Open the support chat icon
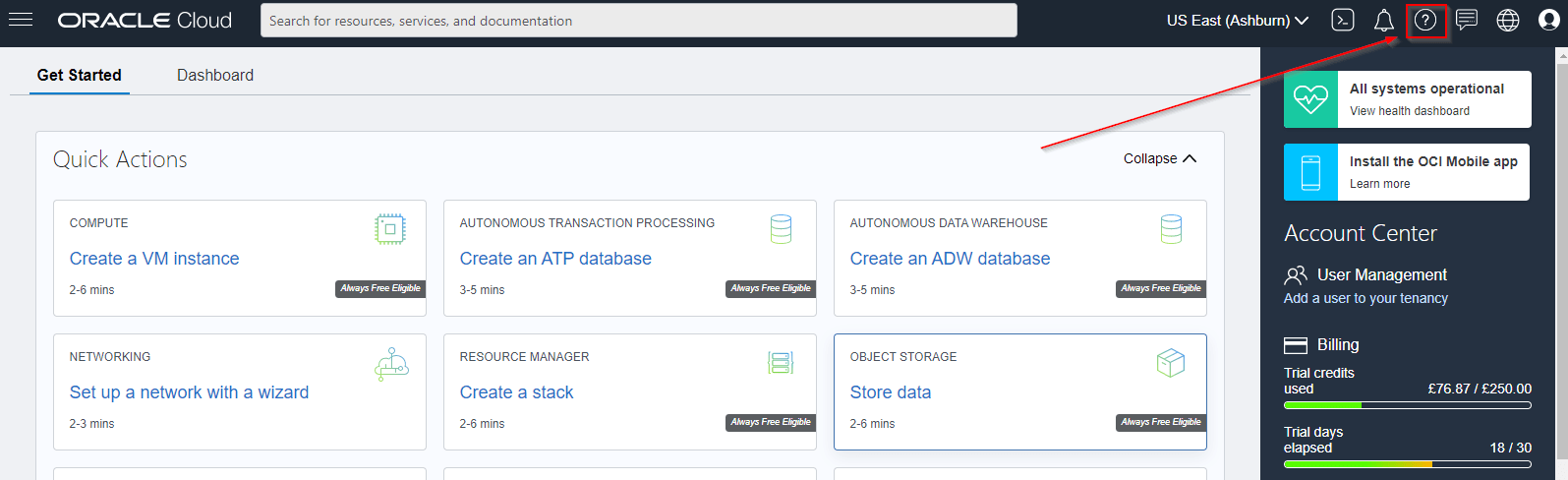1568x480 pixels. pos(1467,20)
